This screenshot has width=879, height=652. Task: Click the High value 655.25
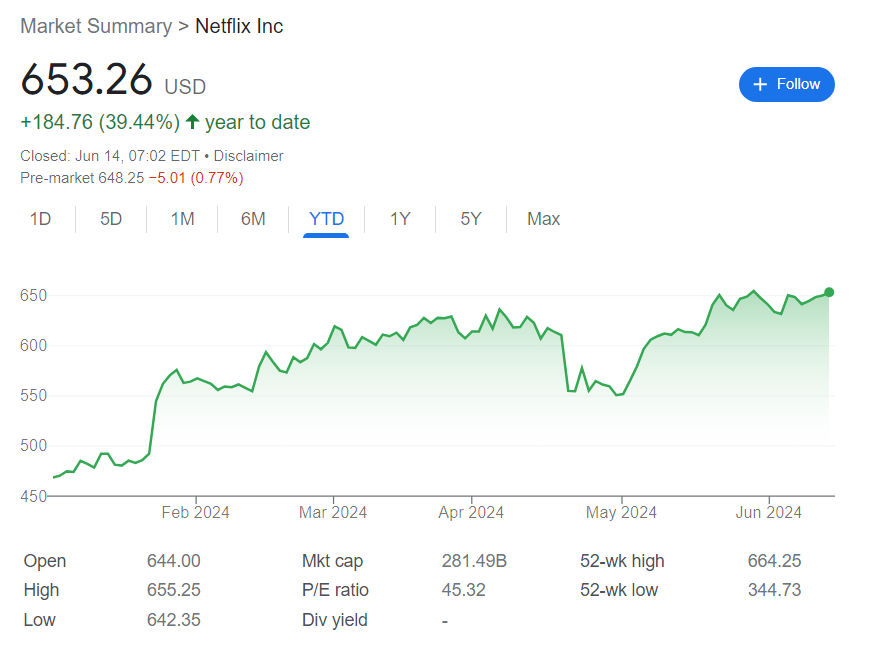174,590
